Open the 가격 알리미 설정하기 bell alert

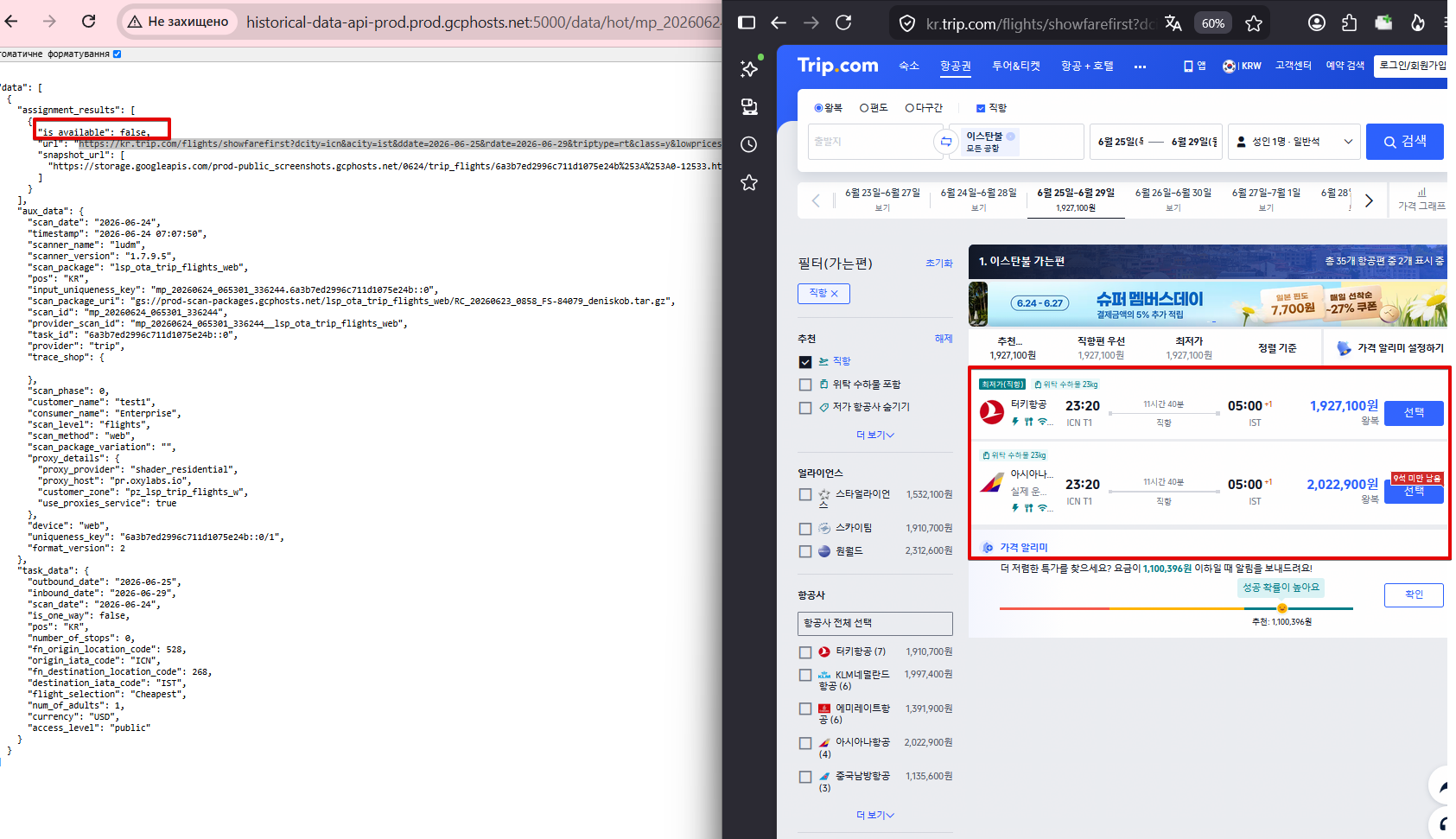[1390, 348]
